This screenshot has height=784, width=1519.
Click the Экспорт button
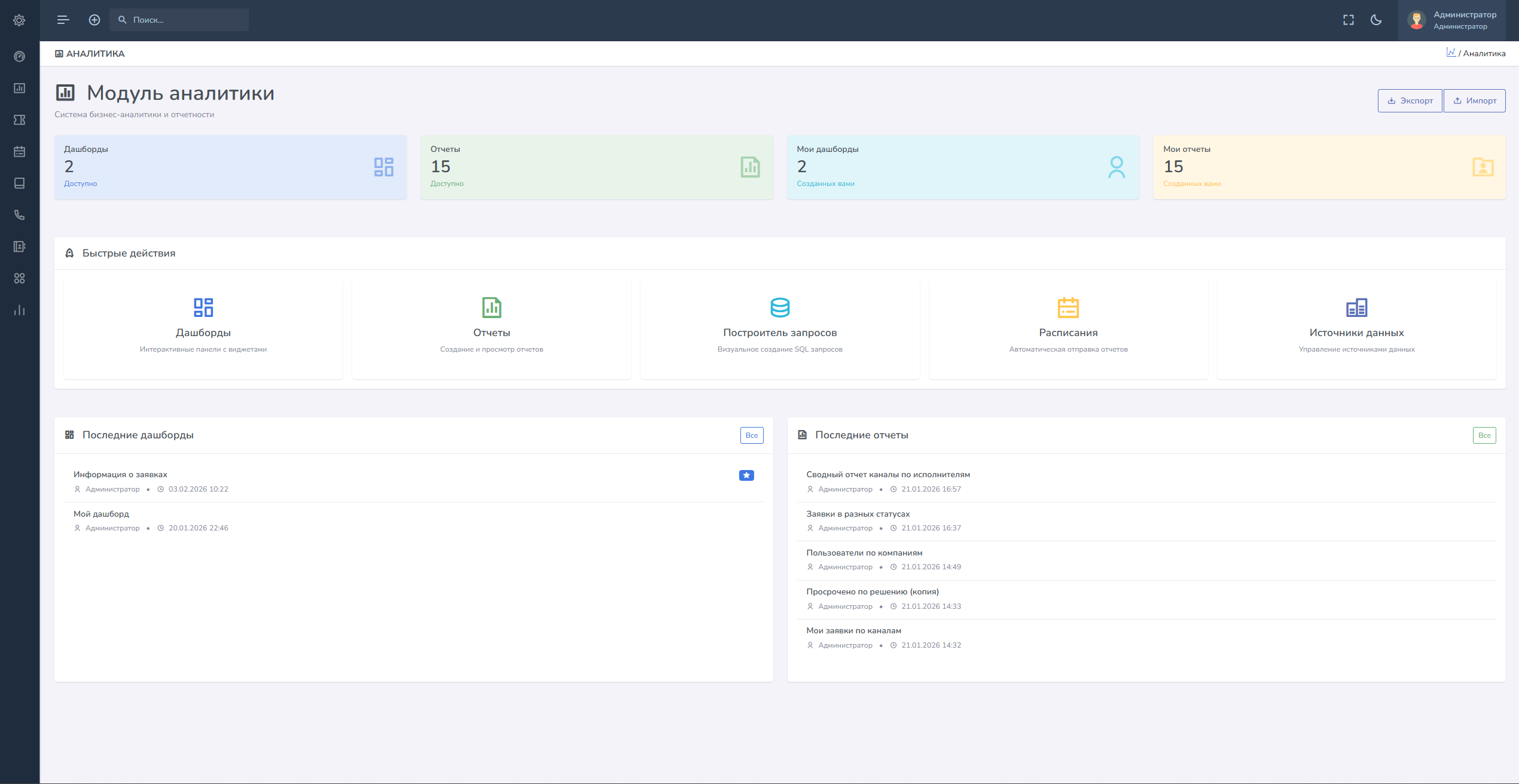pyautogui.click(x=1410, y=100)
